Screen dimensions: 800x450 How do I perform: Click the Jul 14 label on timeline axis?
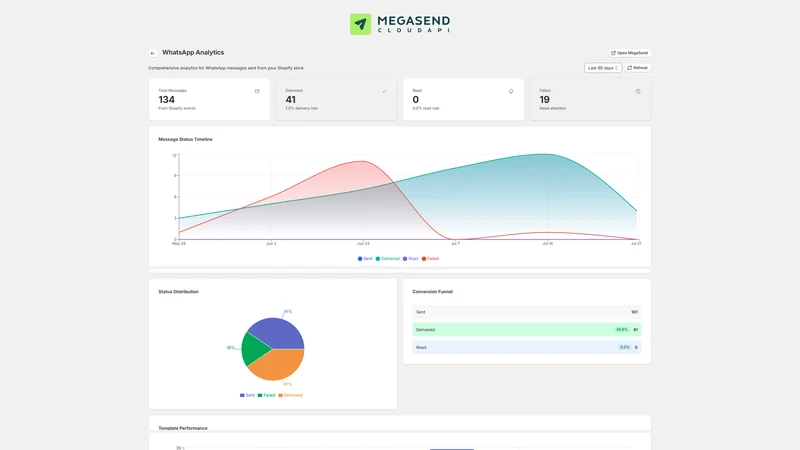click(x=547, y=244)
